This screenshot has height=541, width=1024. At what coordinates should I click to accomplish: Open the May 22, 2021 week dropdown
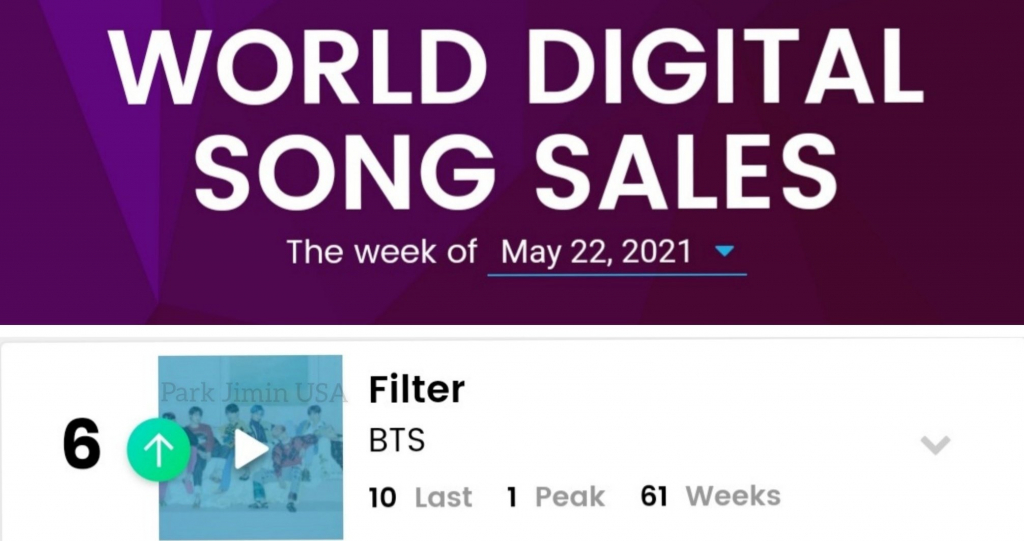pos(616,253)
